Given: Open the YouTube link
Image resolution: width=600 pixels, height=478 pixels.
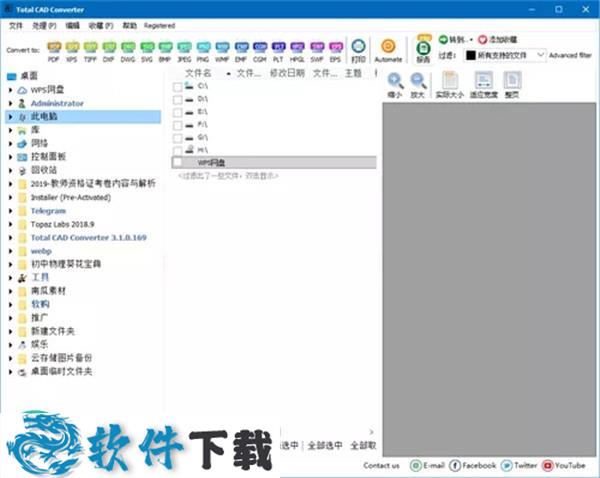Looking at the screenshot, I should 564,465.
